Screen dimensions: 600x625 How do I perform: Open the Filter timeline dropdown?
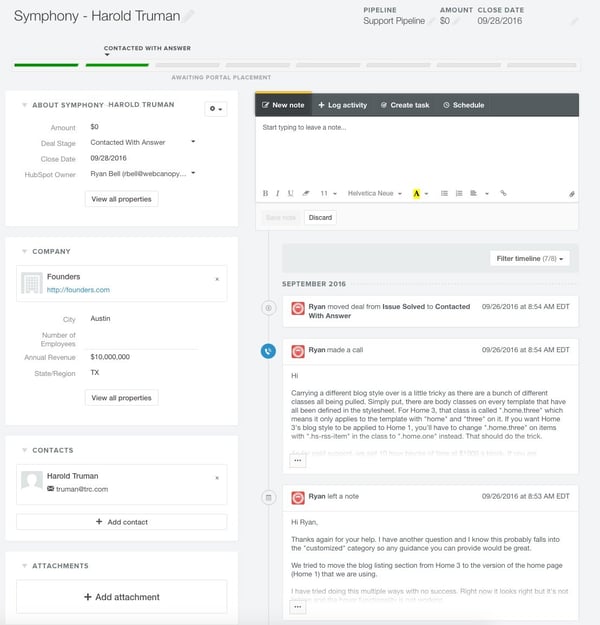click(x=530, y=259)
